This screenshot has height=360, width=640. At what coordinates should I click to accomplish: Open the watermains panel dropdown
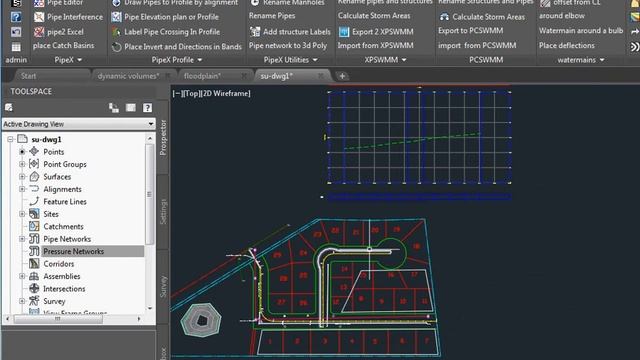581,60
